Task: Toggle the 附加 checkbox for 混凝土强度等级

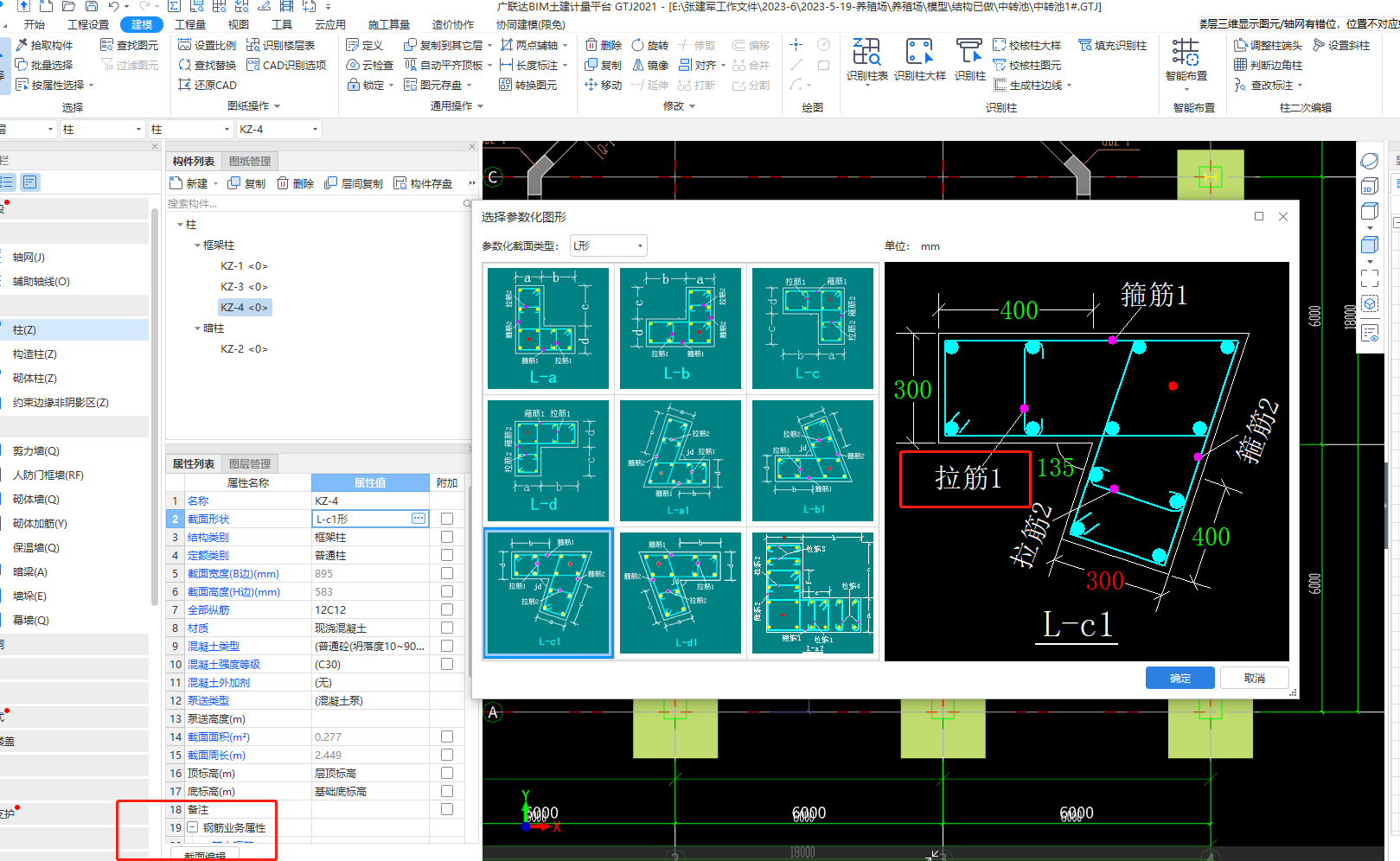Action: point(447,664)
